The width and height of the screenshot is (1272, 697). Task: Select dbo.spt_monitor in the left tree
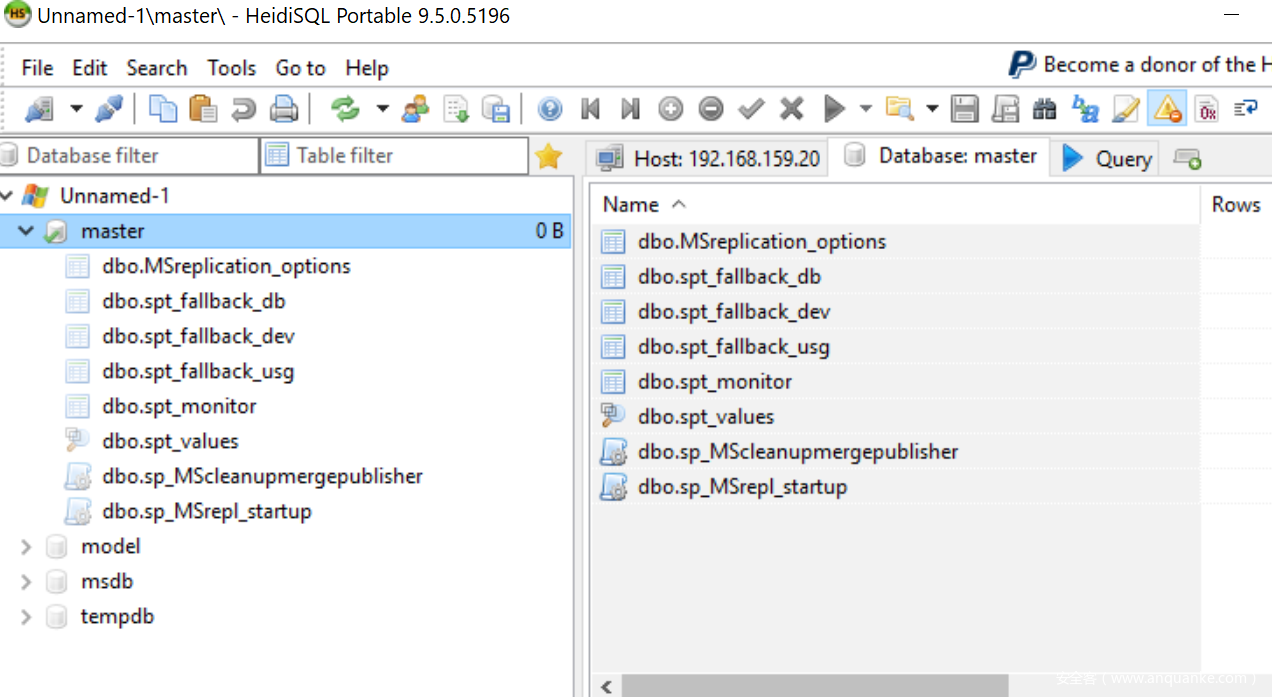pyautogui.click(x=179, y=406)
